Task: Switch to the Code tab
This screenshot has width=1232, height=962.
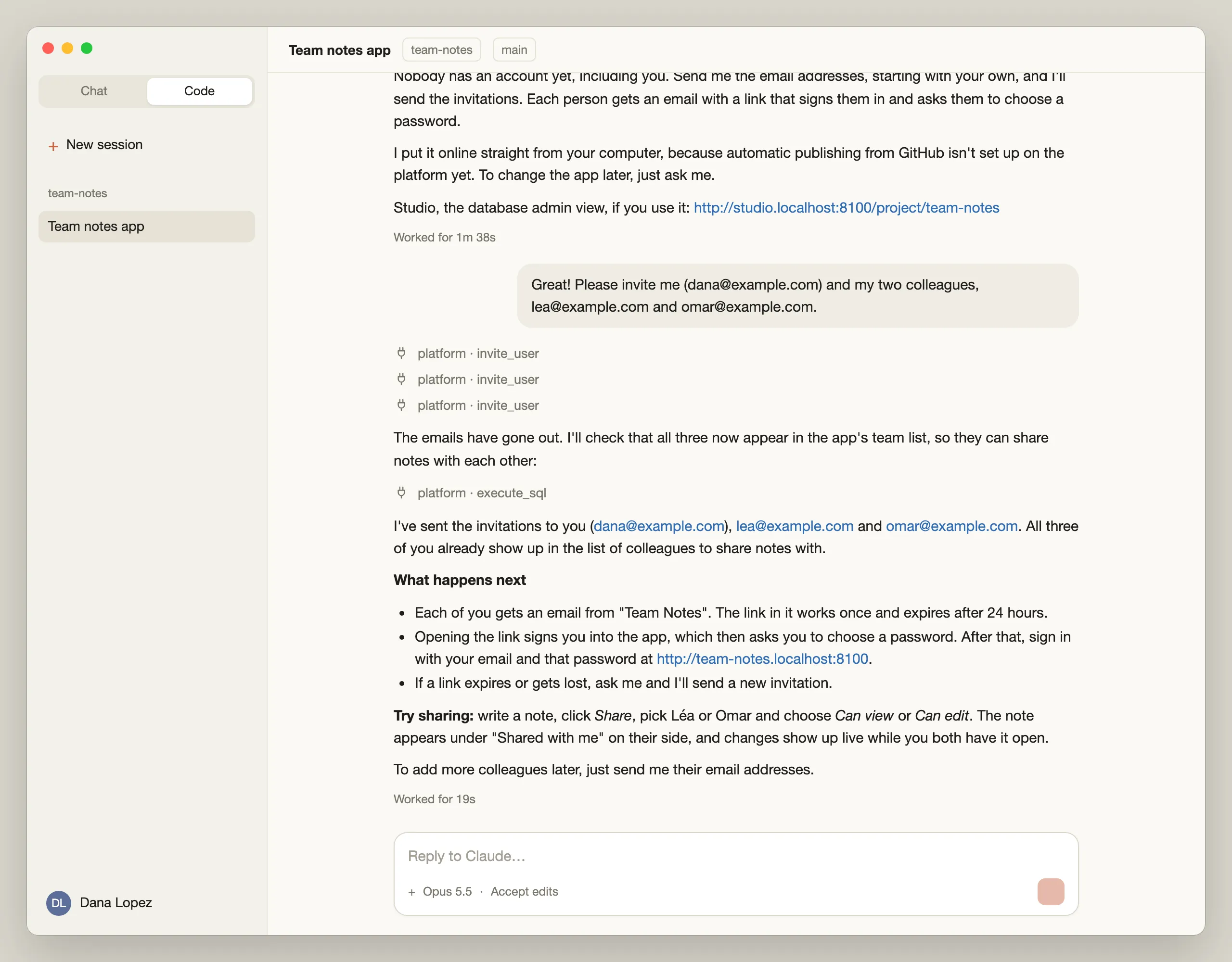Action: point(199,91)
